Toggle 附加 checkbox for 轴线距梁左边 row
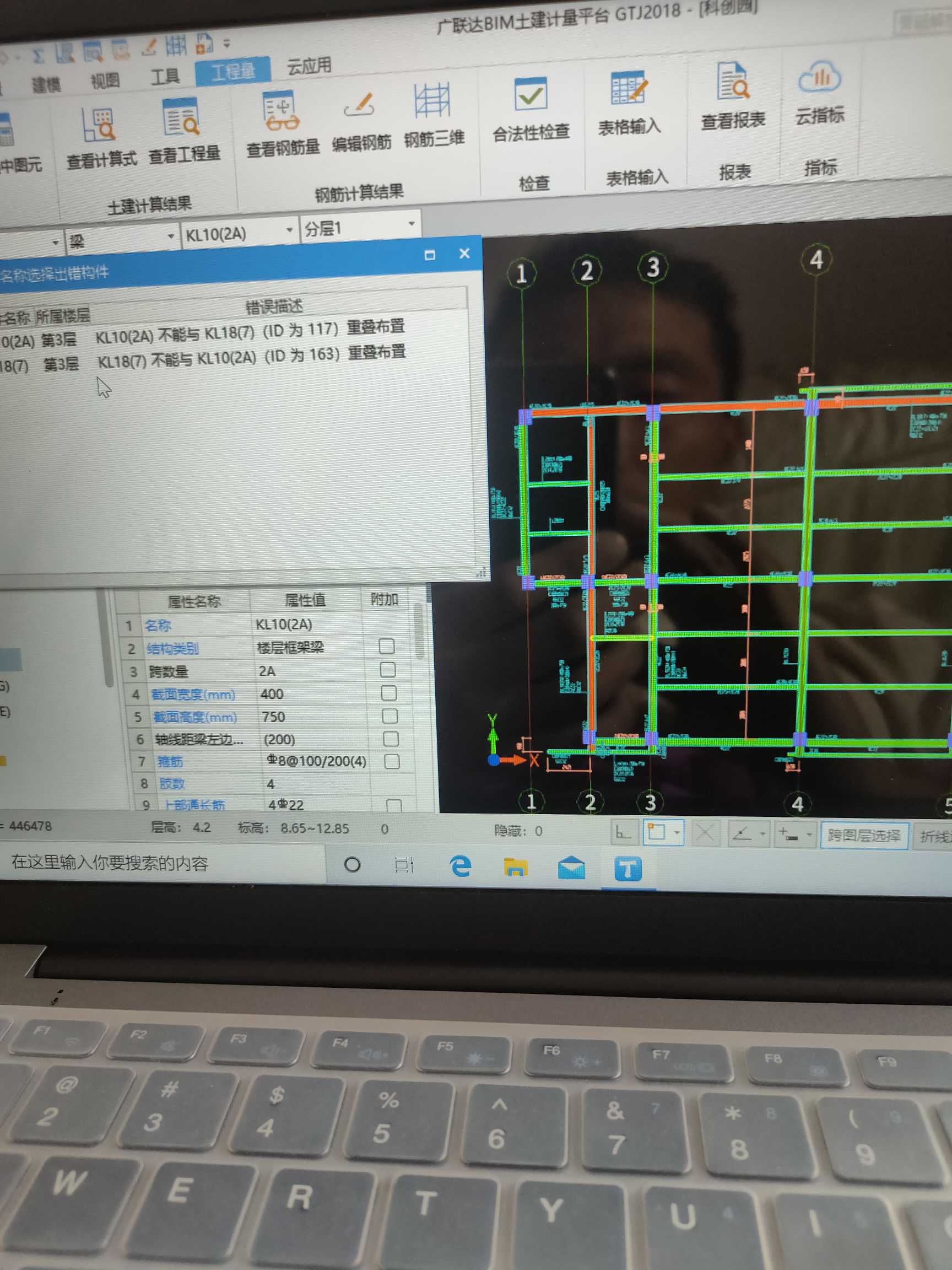952x1270 pixels. tap(391, 738)
